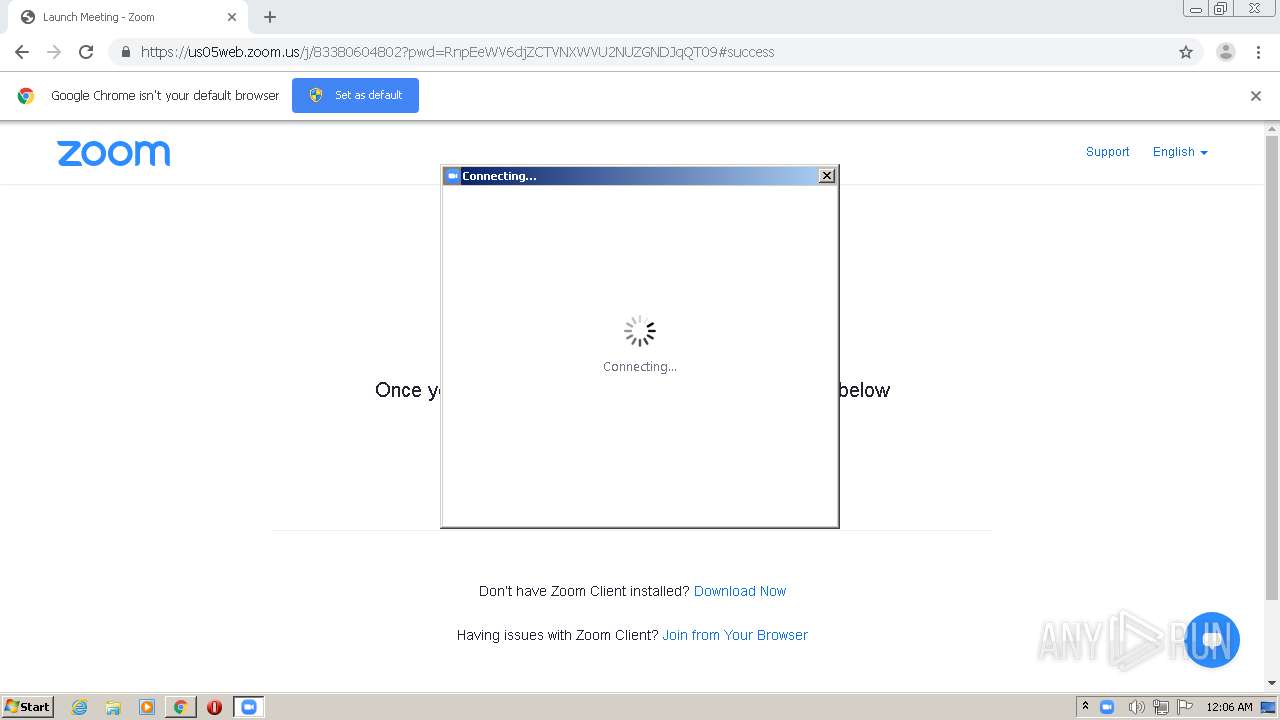Open the chat help bubble
Image resolution: width=1280 pixels, height=720 pixels.
click(1212, 640)
